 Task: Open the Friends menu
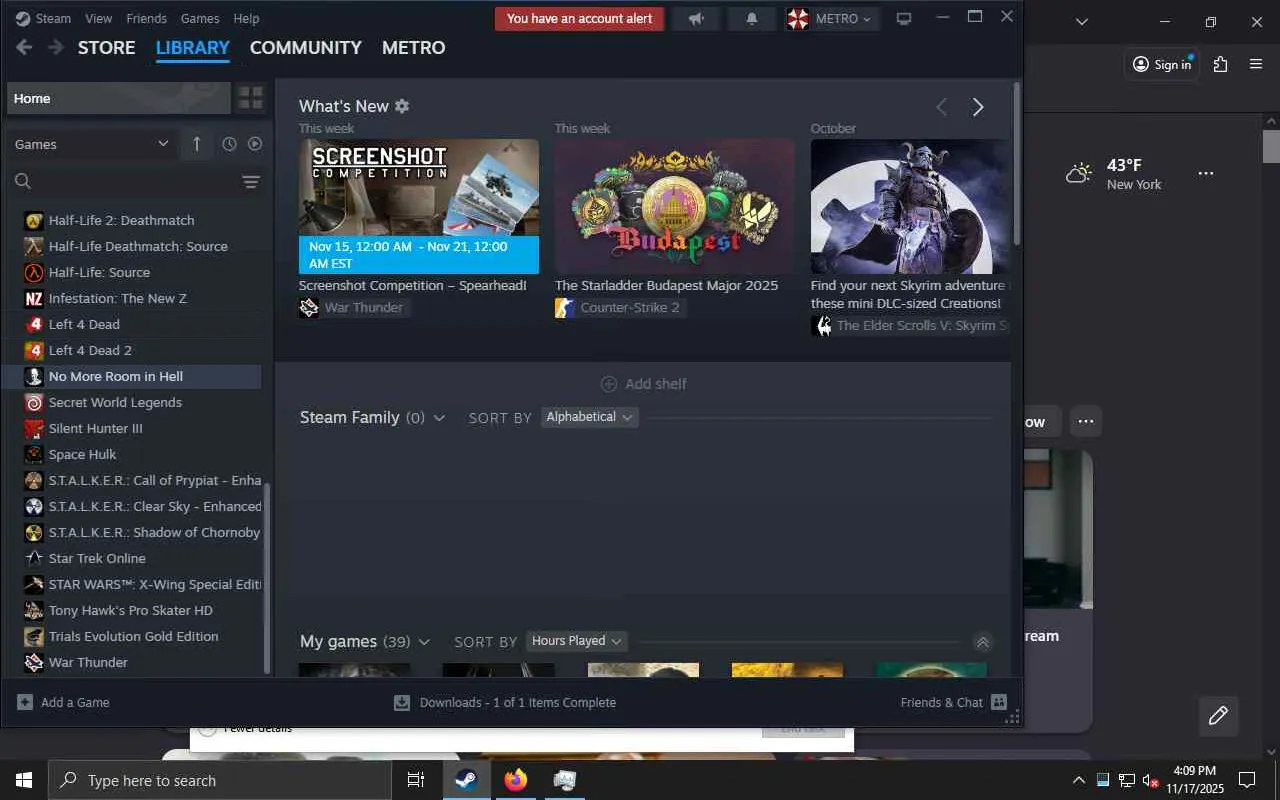146,18
